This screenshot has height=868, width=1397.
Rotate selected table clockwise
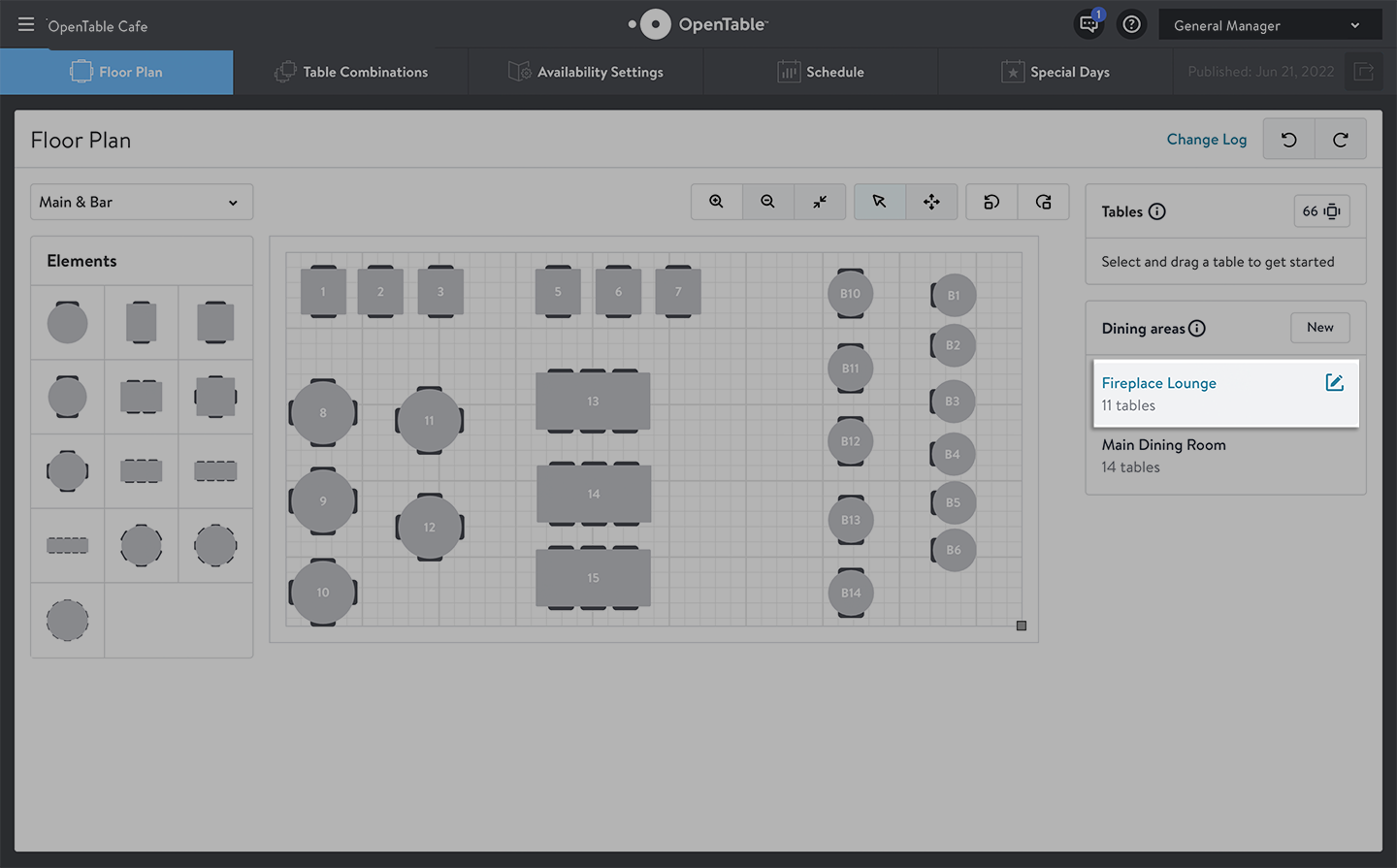[x=1043, y=202]
